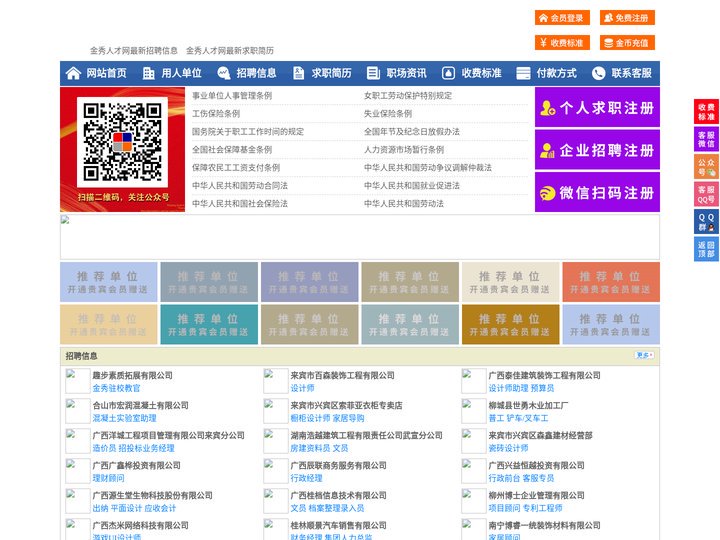Image resolution: width=720 pixels, height=540 pixels.
Task: Open 柳城县世勇木业加工厂 link
Action: [x=528, y=405]
